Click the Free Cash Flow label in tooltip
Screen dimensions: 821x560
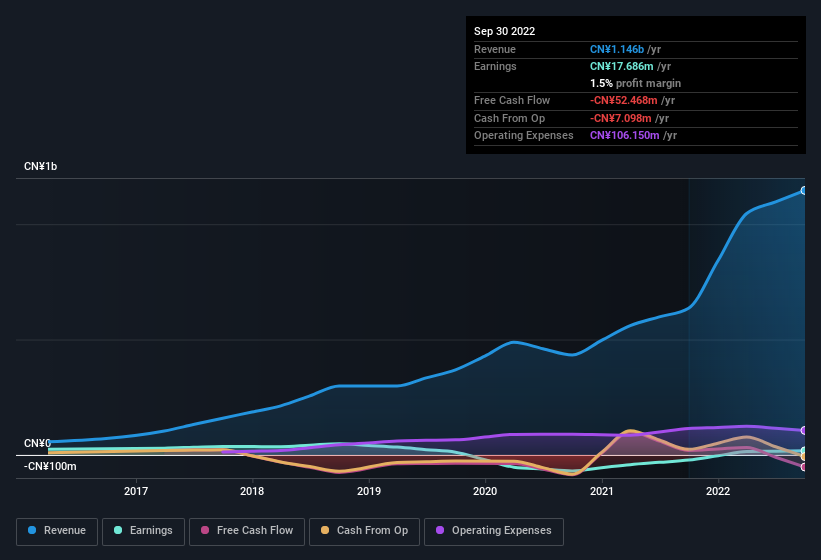pyautogui.click(x=512, y=100)
